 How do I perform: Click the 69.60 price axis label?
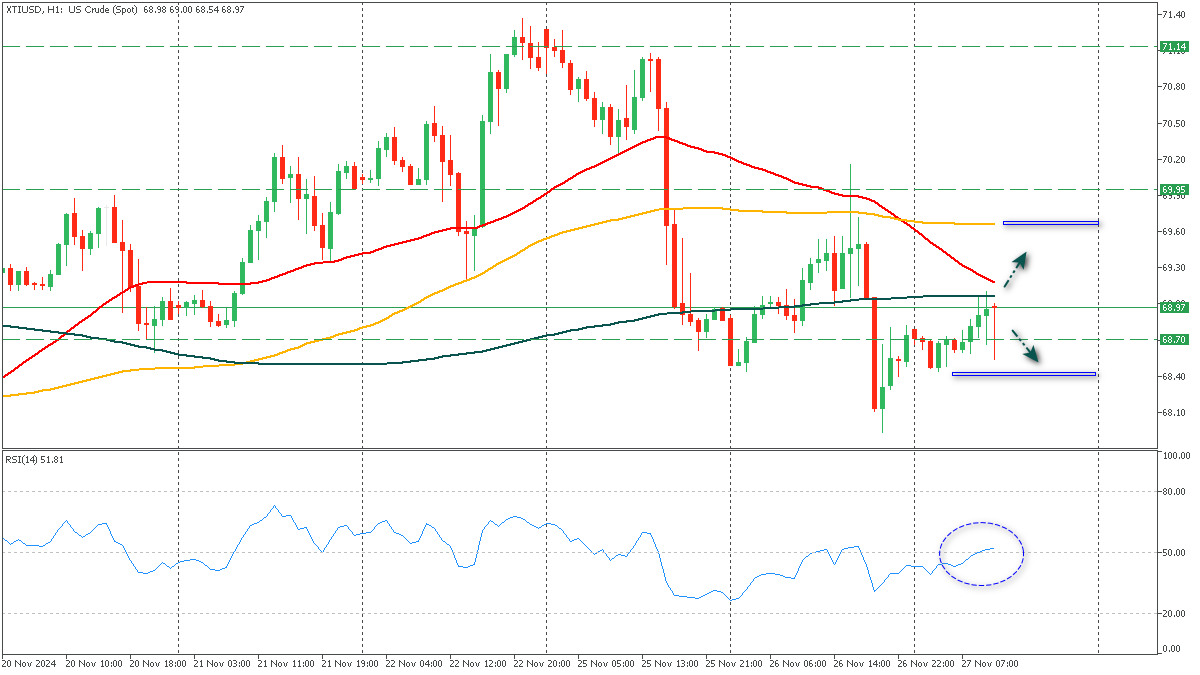pyautogui.click(x=1174, y=231)
